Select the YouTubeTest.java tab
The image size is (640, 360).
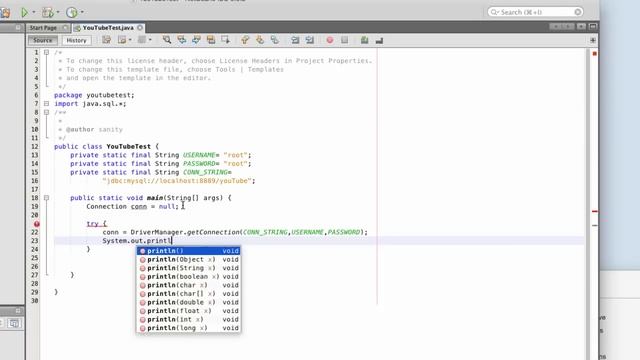pos(108,28)
